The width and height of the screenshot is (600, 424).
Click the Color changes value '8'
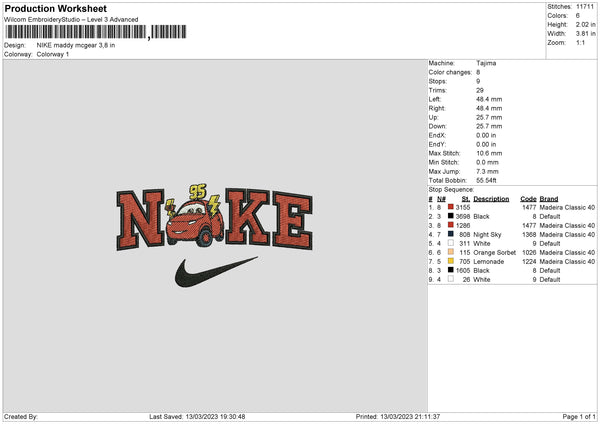click(x=478, y=72)
